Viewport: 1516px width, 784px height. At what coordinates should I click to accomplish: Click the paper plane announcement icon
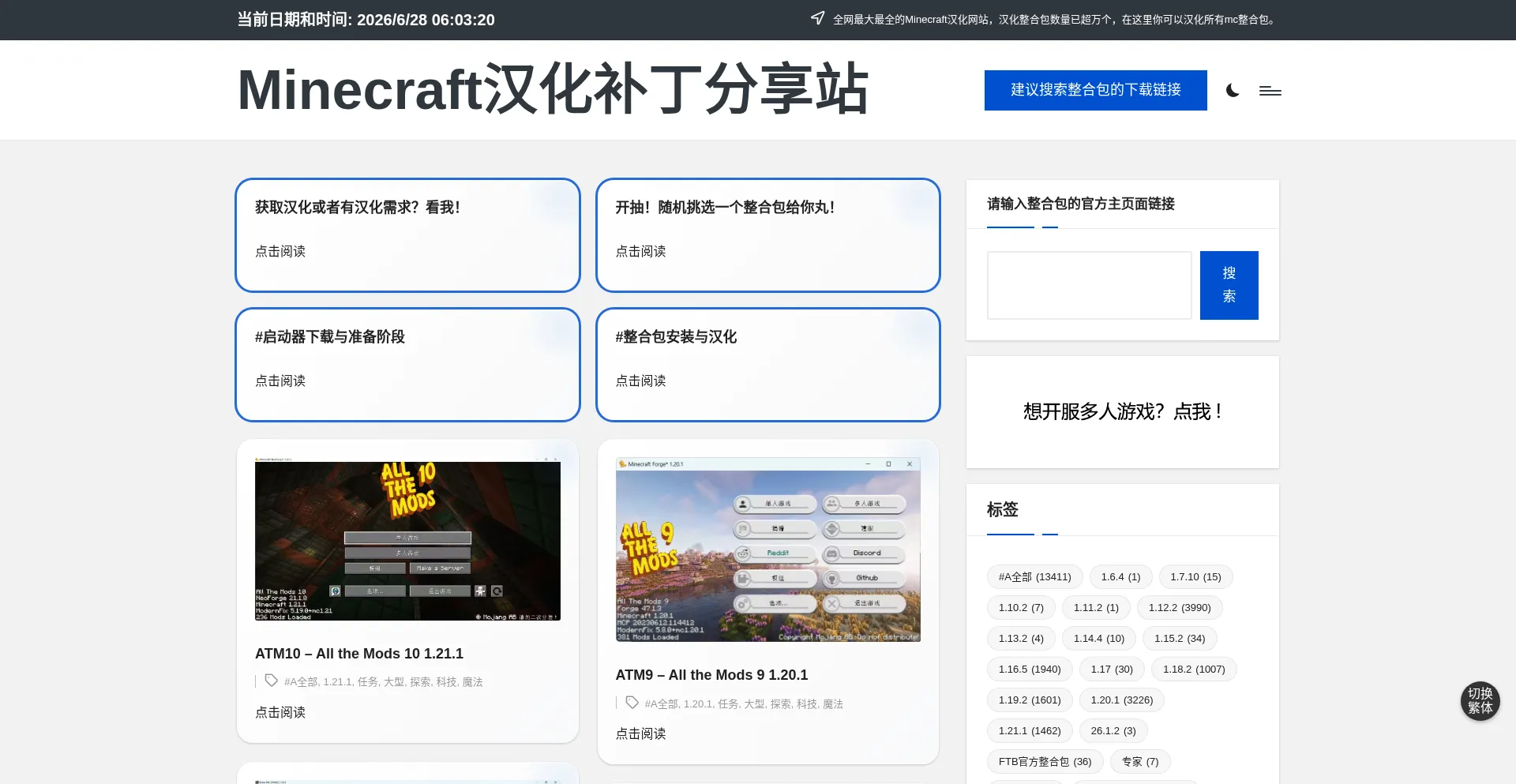(x=818, y=18)
